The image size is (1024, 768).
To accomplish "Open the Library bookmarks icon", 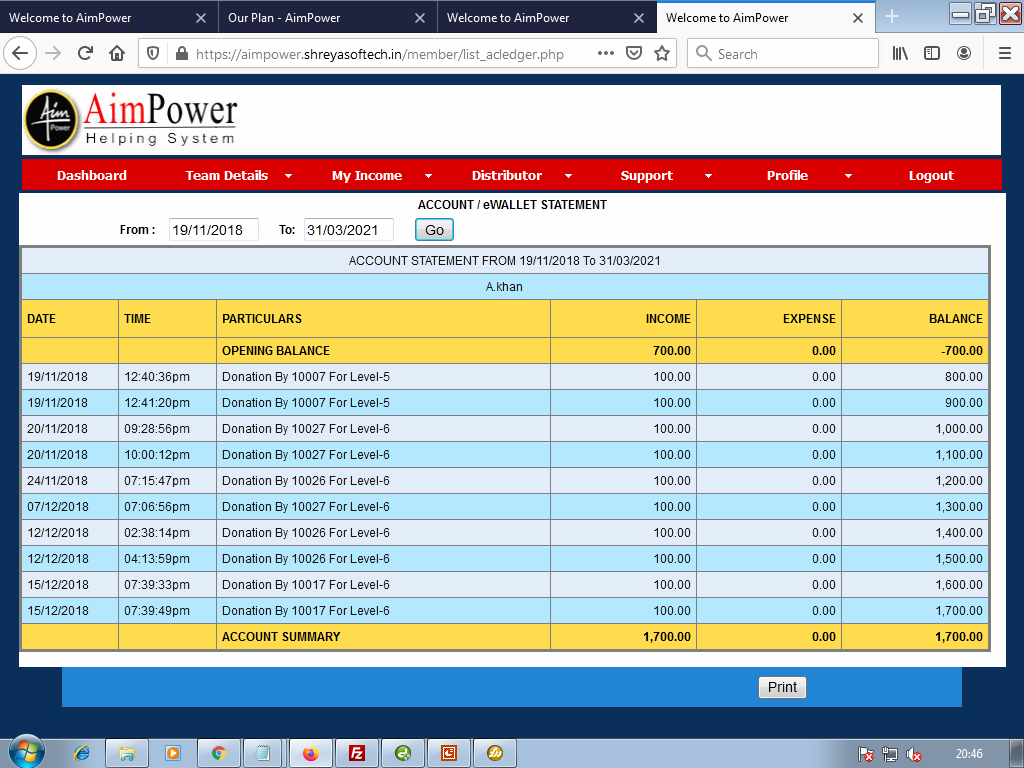I will (900, 54).
